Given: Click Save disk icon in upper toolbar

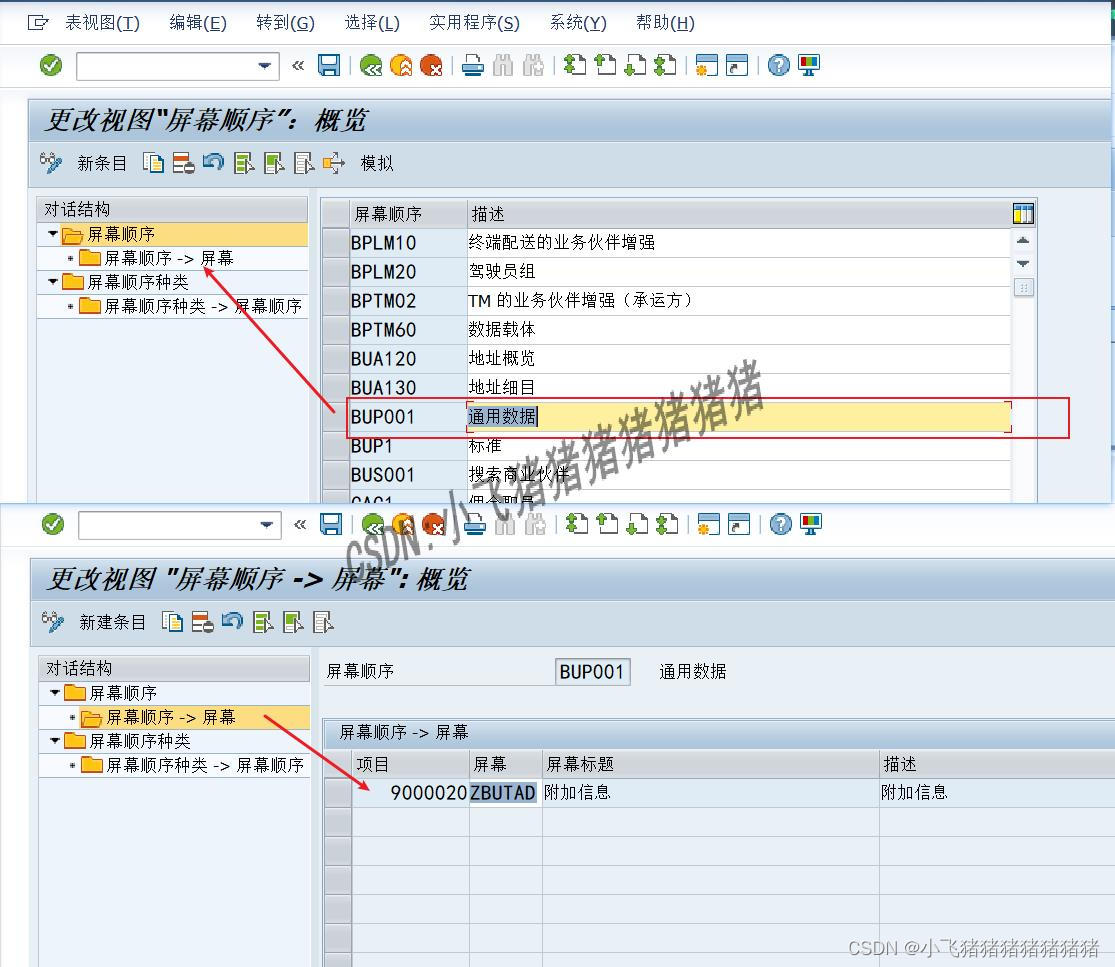Looking at the screenshot, I should pyautogui.click(x=329, y=65).
